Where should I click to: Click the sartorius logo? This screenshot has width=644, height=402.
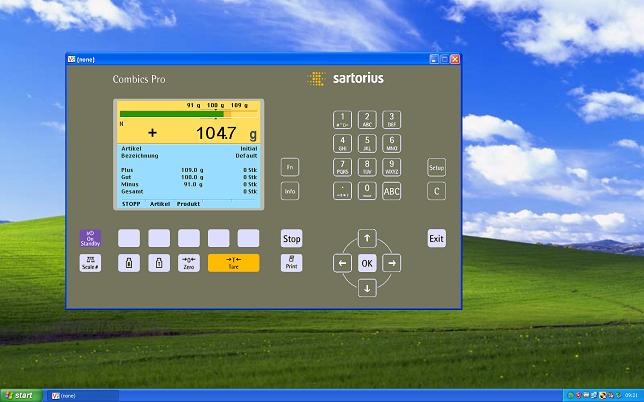[x=346, y=78]
